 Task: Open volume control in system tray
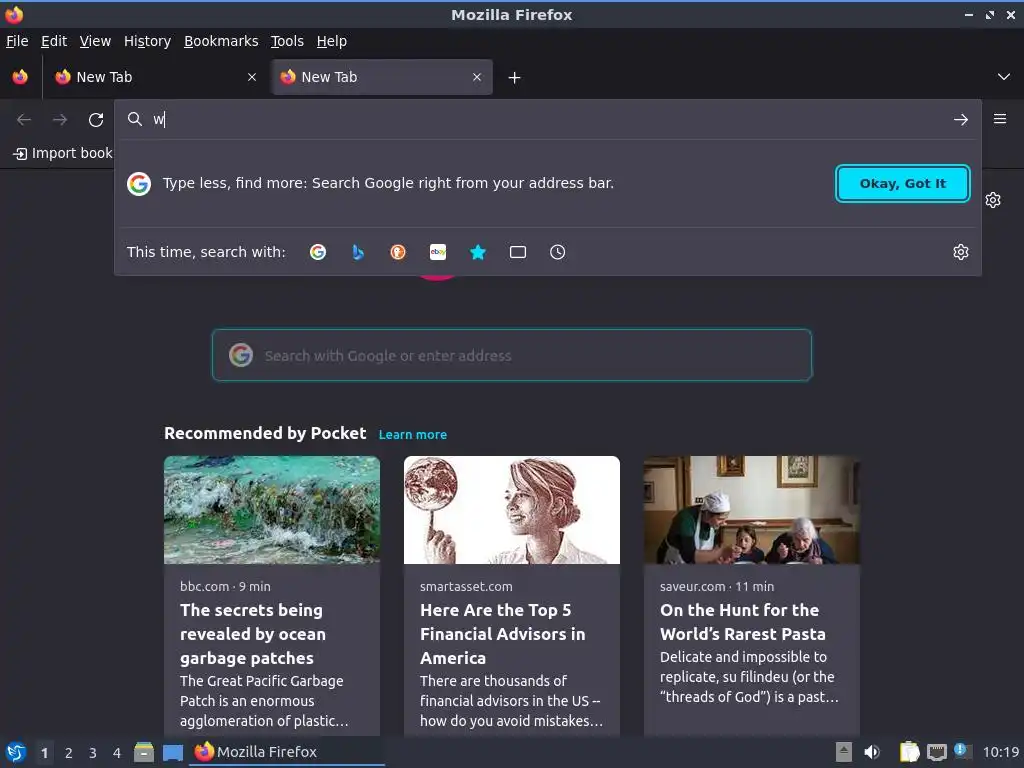(x=872, y=752)
